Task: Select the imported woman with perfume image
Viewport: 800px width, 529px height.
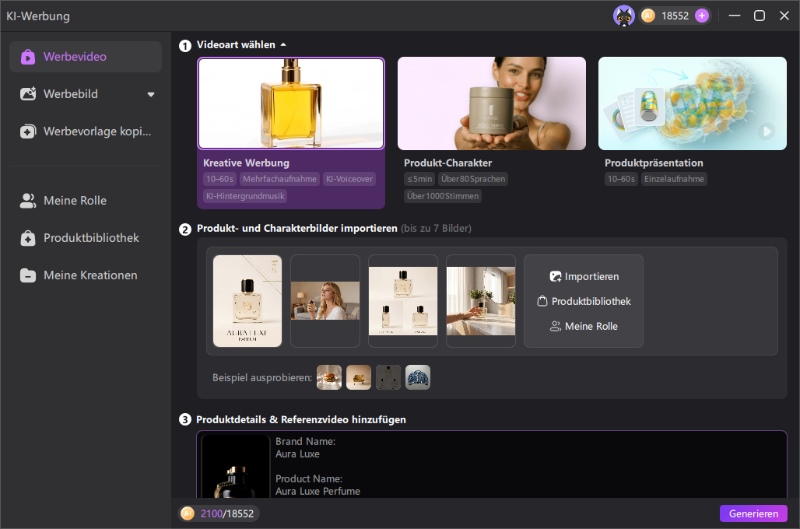Action: click(325, 301)
